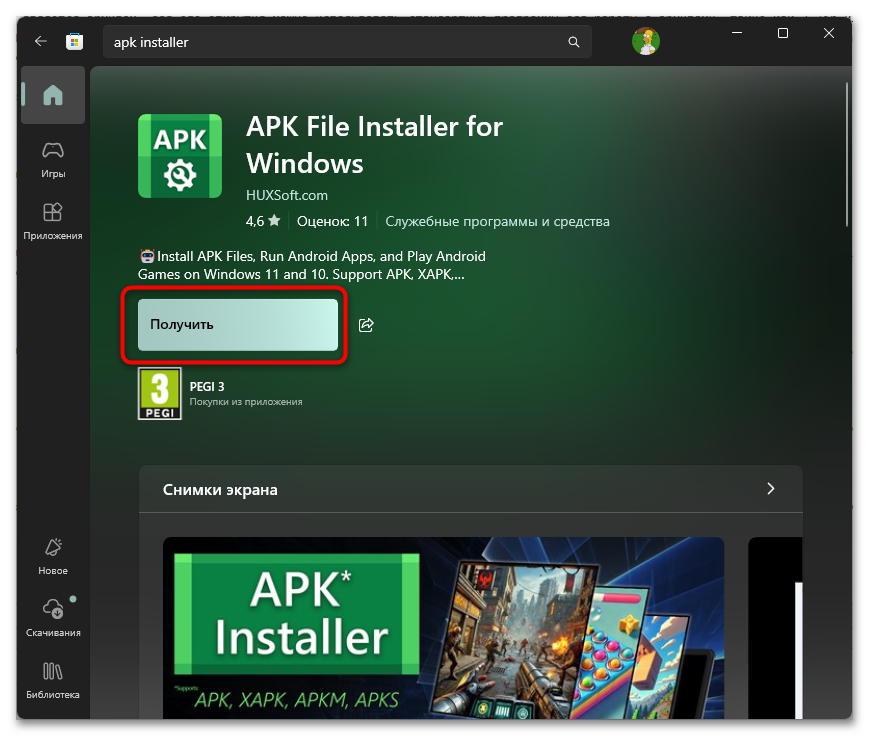Open the Библиотека (Library) section
The image size is (869, 736).
pos(53,679)
